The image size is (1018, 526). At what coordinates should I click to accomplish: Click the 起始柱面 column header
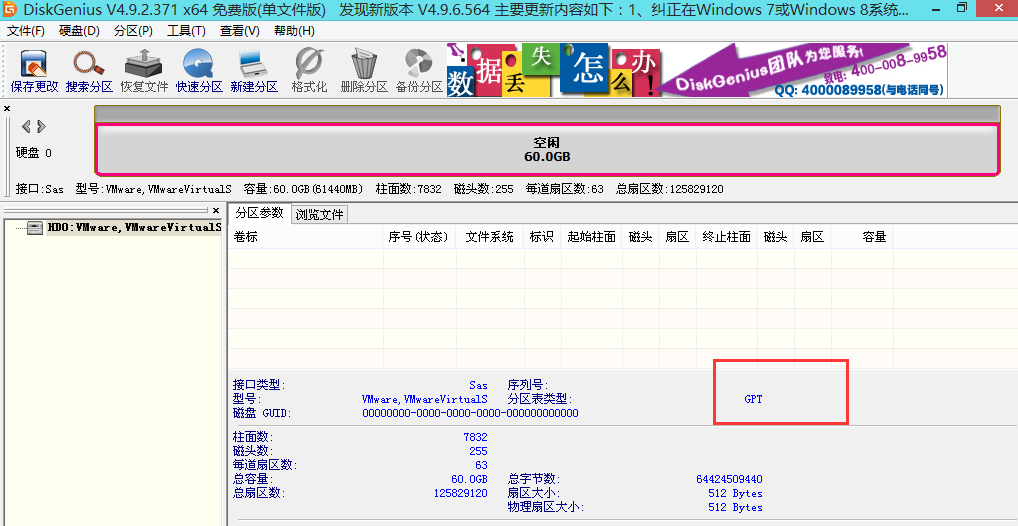coord(591,237)
